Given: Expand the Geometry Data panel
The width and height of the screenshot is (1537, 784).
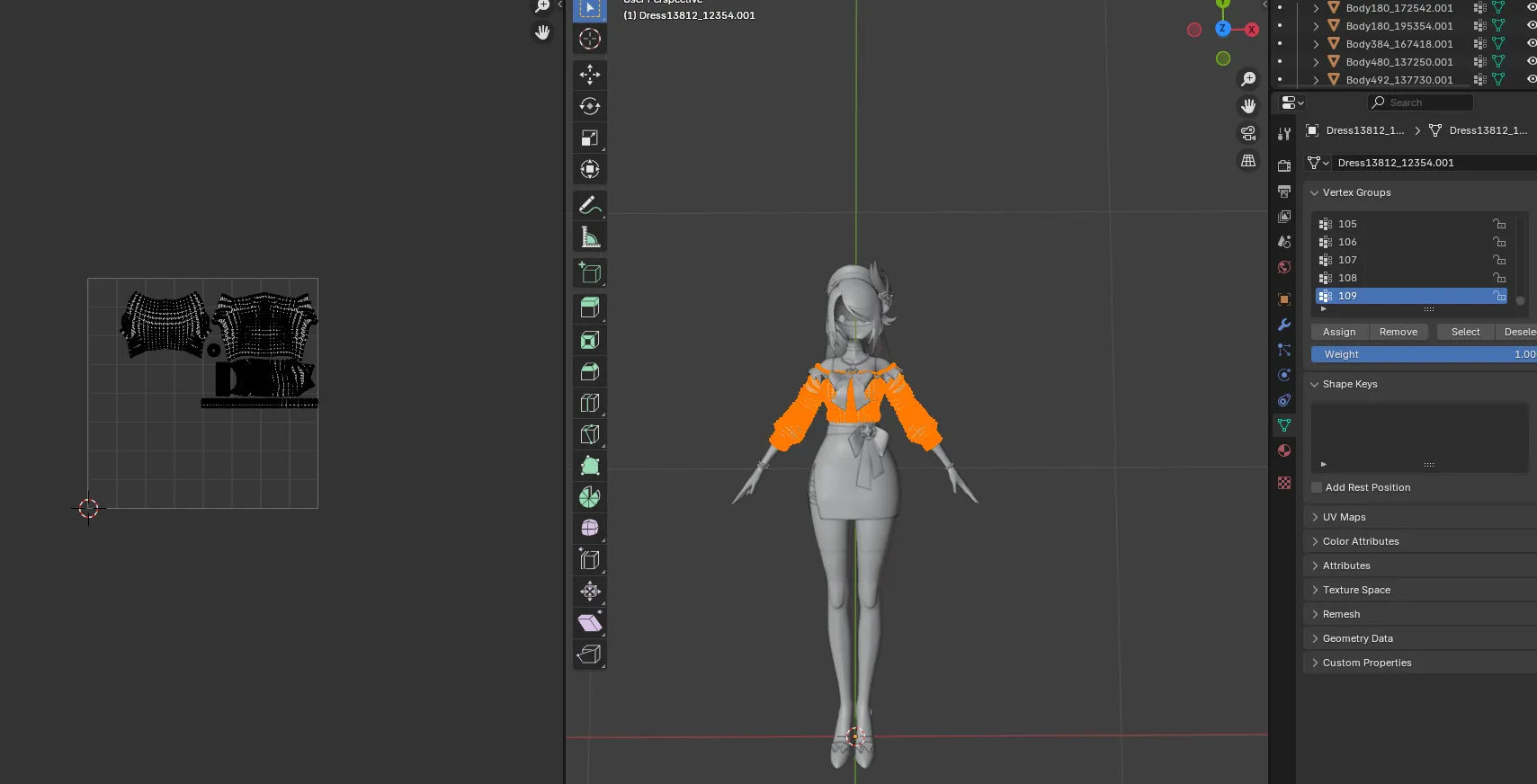Looking at the screenshot, I should pyautogui.click(x=1314, y=638).
